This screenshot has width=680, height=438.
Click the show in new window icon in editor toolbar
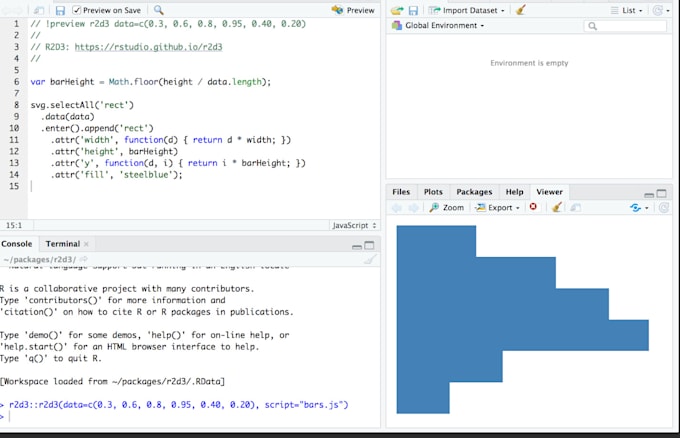click(39, 10)
